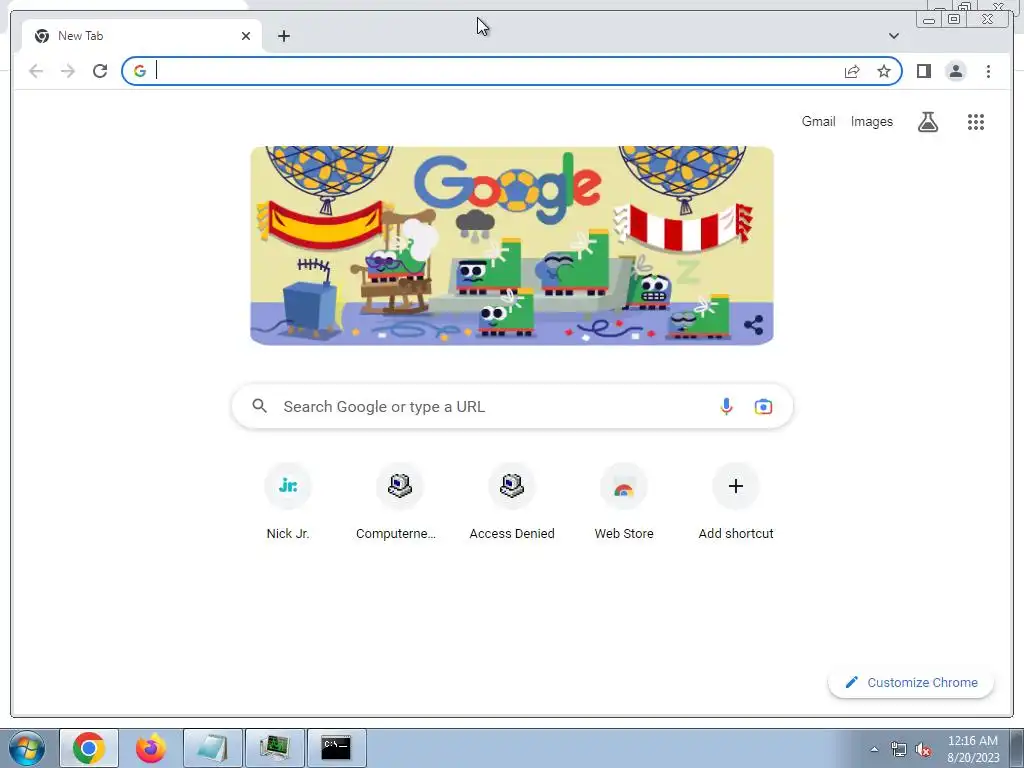Click the forward navigation arrow
This screenshot has height=768, width=1024.
pos(68,71)
